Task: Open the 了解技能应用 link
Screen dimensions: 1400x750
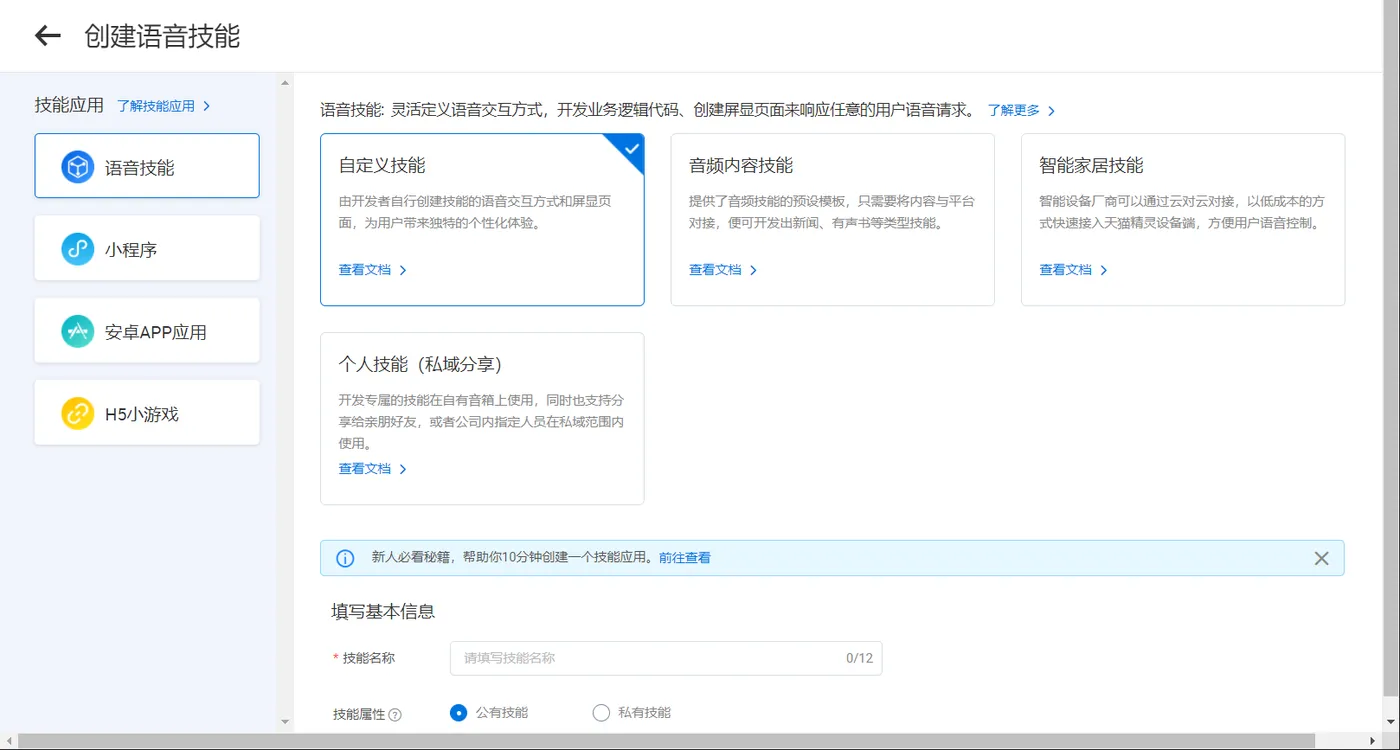Action: pyautogui.click(x=163, y=106)
